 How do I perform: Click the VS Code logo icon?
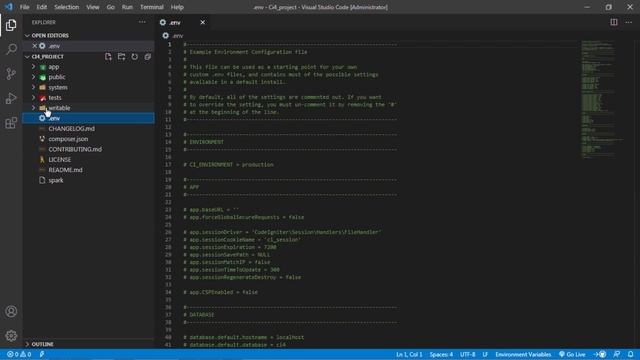tap(9, 7)
